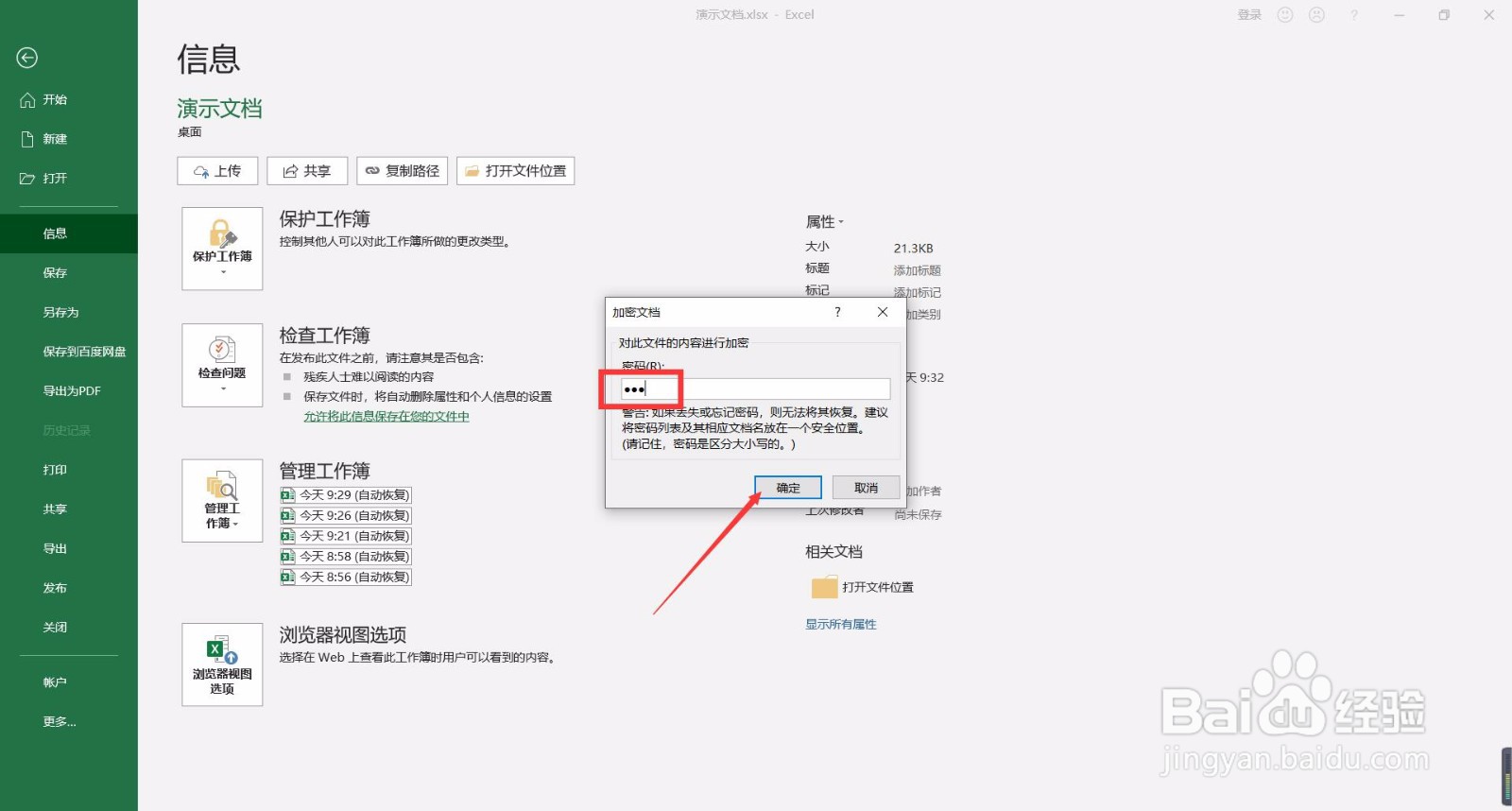Open Browser View Options (浏览器视图选项)

pos(222,664)
